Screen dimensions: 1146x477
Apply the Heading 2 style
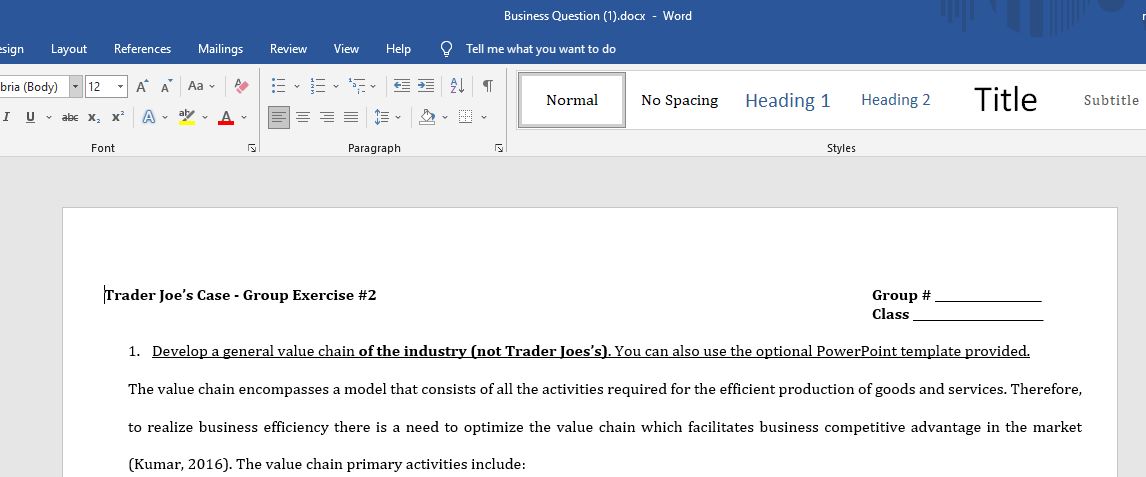click(x=895, y=100)
